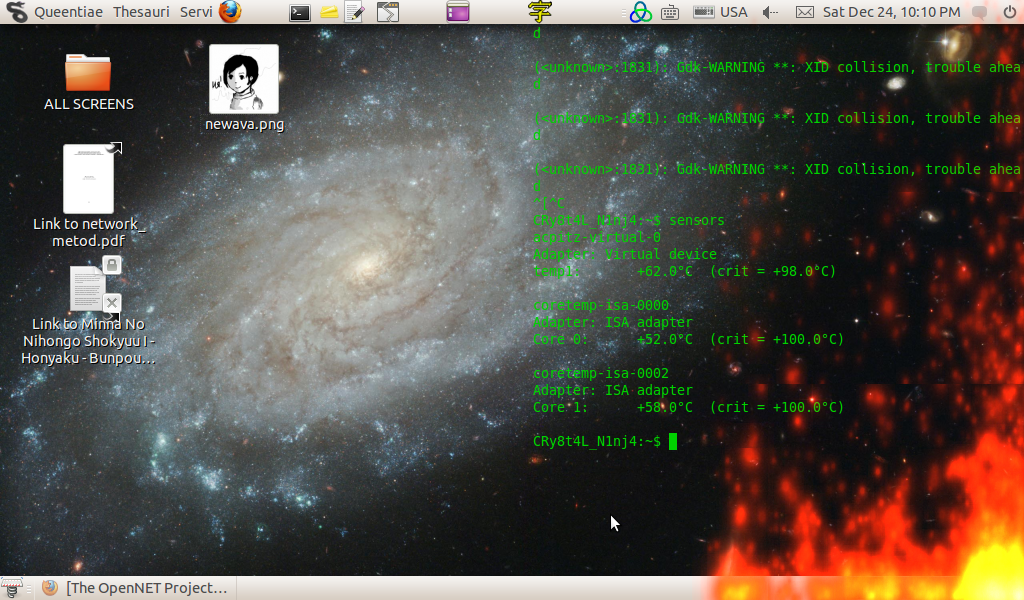Click the tri-color rings tray icon

click(x=641, y=12)
